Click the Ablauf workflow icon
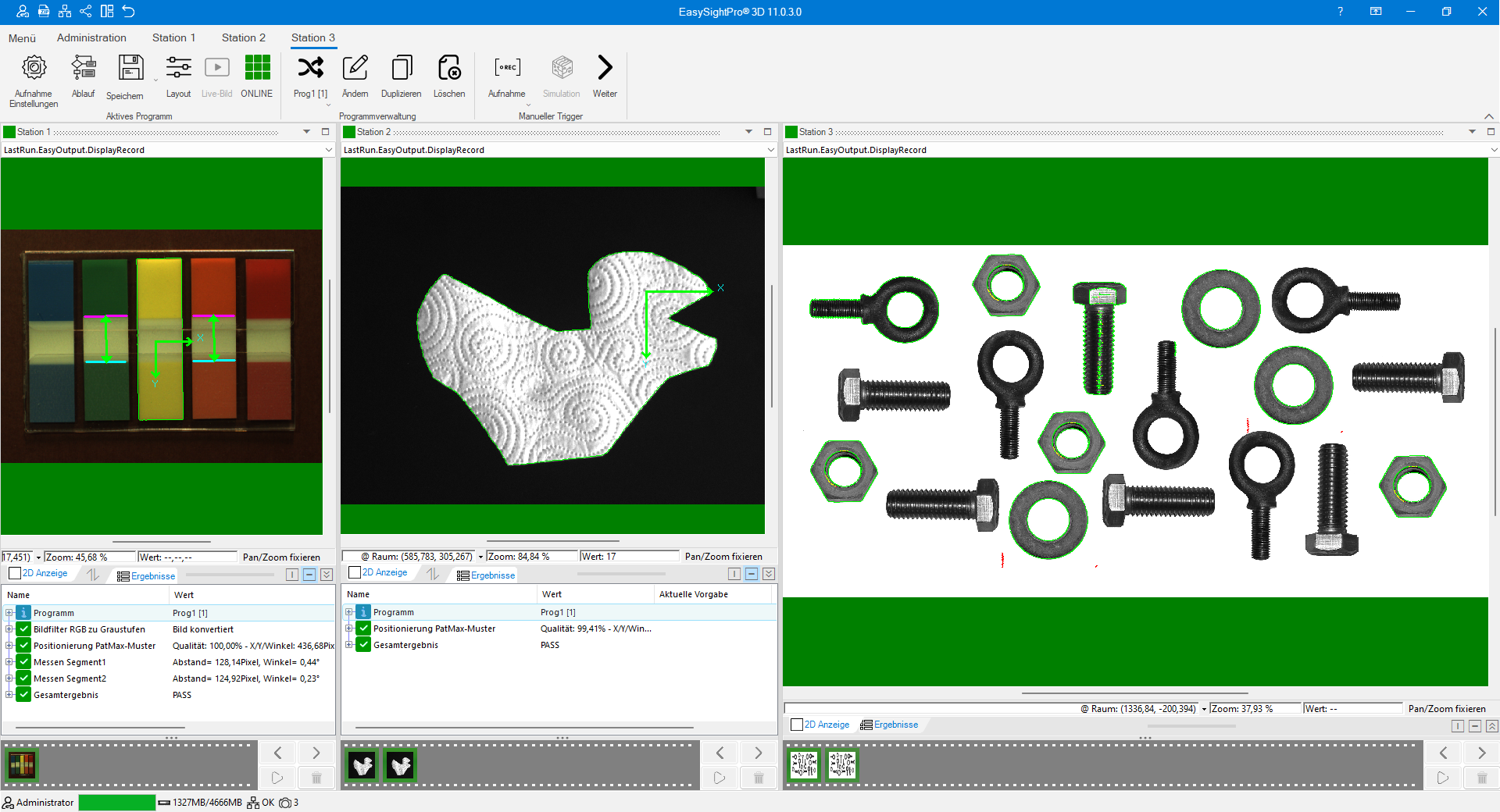Viewport: 1500px width, 812px height. (83, 69)
